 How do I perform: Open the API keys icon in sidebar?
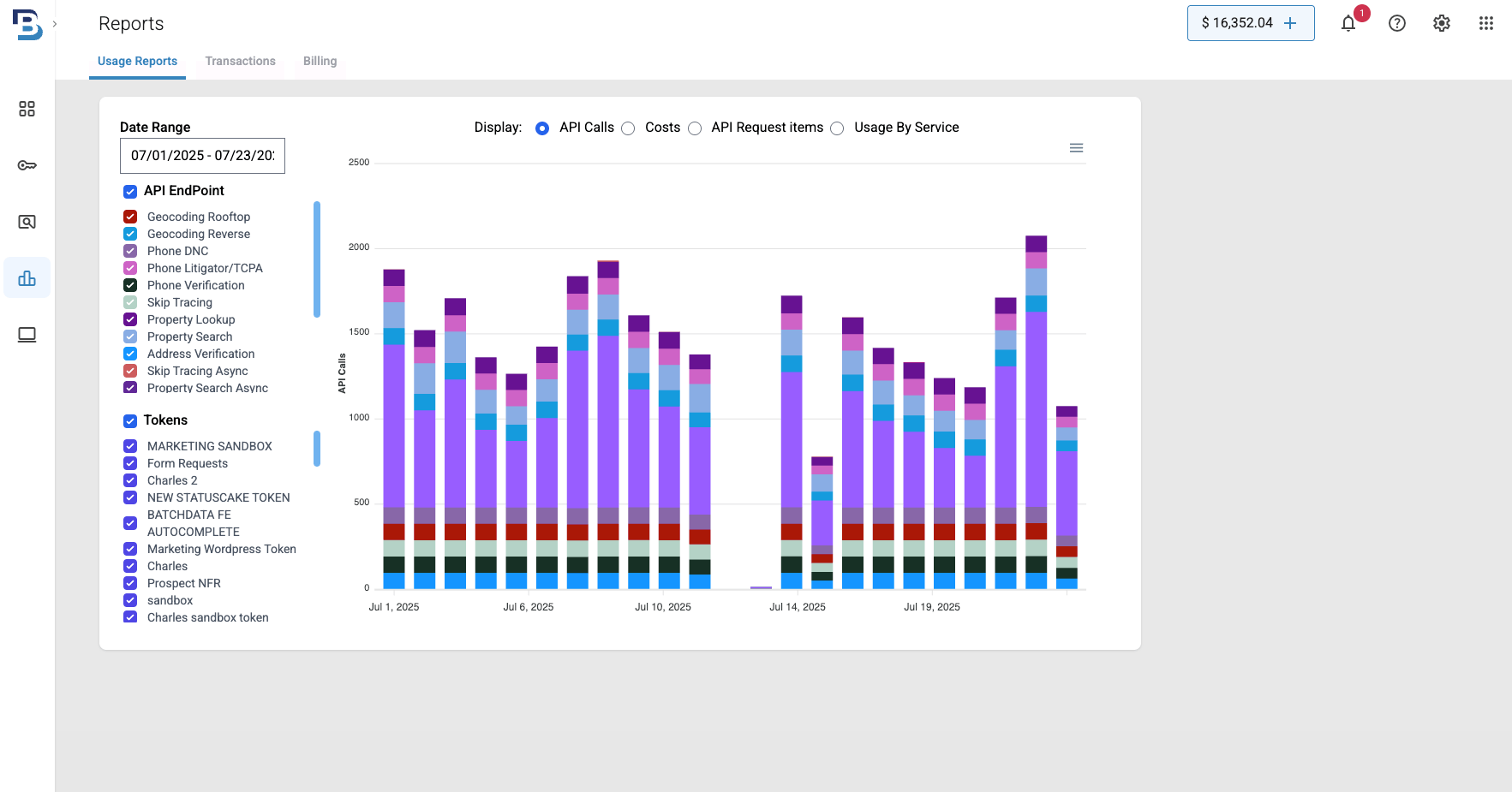(x=27, y=165)
